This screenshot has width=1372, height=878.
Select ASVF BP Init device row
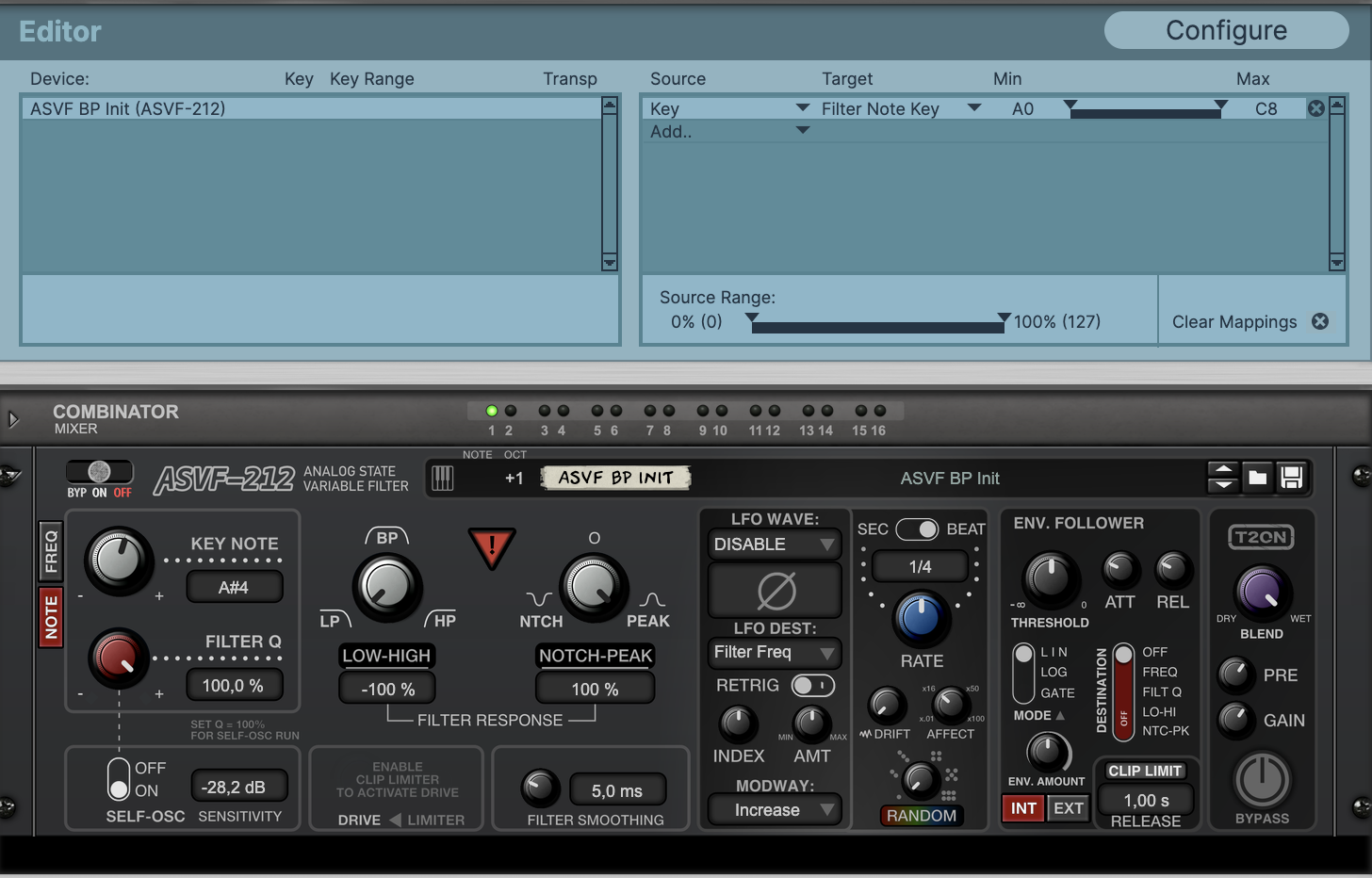coord(311,108)
